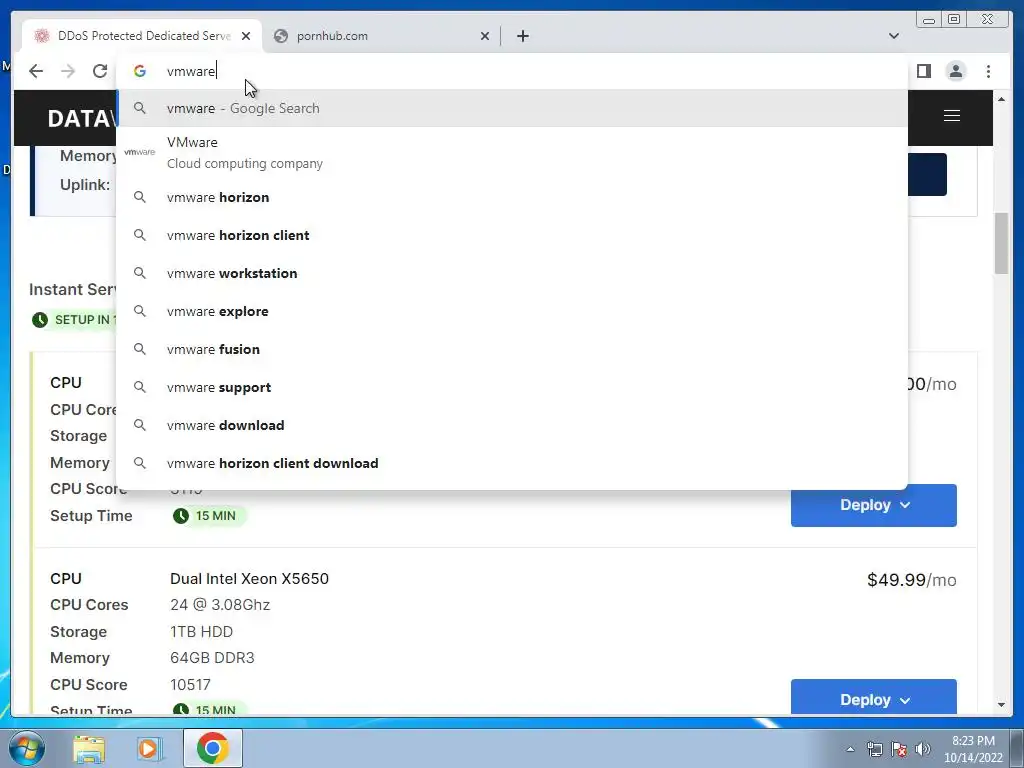Click the taskbar clock showing 8:23 PM

pyautogui.click(x=973, y=749)
